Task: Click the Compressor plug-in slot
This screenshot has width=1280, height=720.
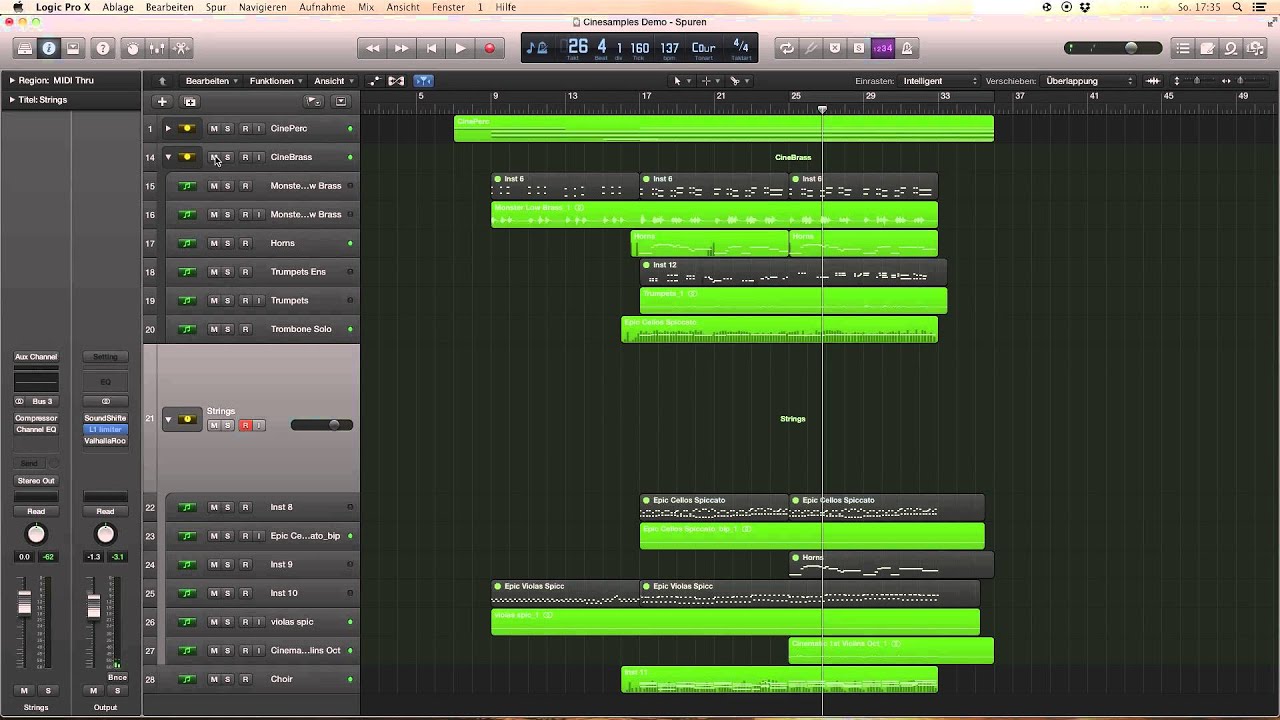Action: (x=36, y=418)
